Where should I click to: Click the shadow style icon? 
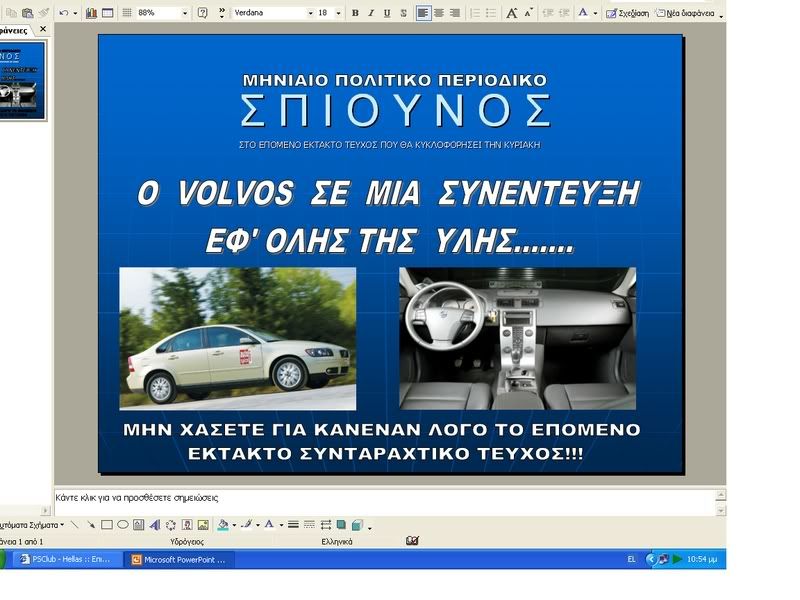coord(341,524)
